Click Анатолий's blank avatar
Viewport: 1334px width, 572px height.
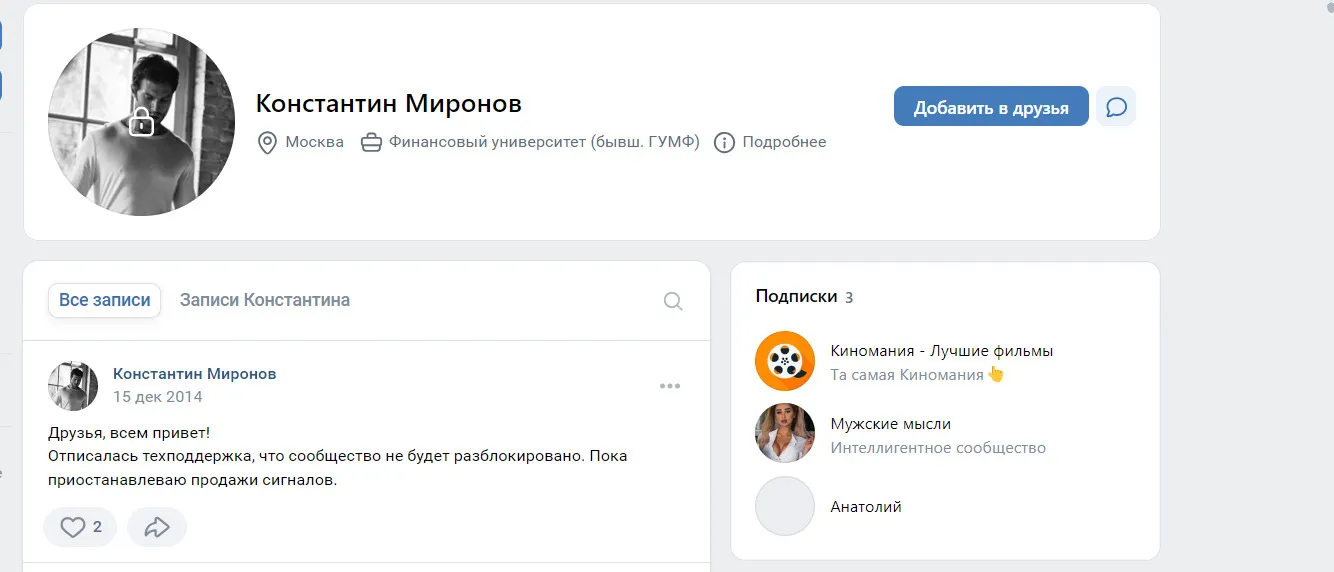785,506
